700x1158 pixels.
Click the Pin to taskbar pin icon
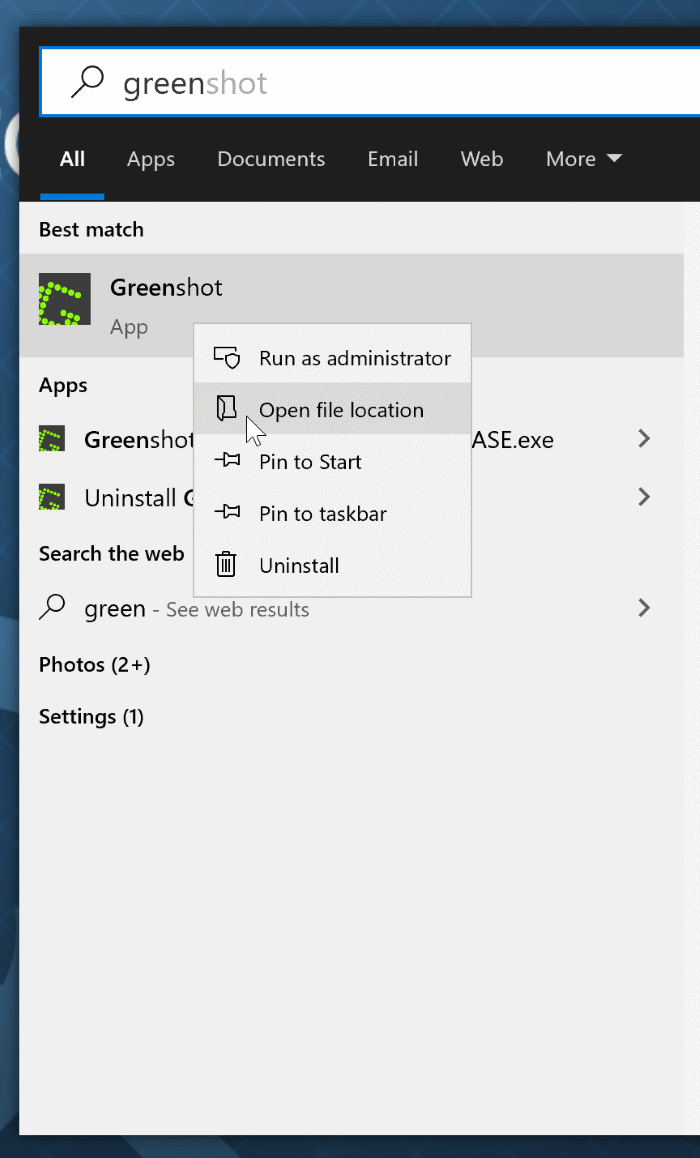[227, 512]
